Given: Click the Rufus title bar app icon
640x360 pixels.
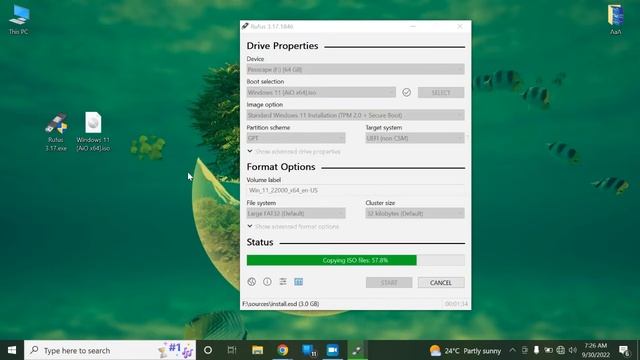Looking at the screenshot, I should [245, 26].
